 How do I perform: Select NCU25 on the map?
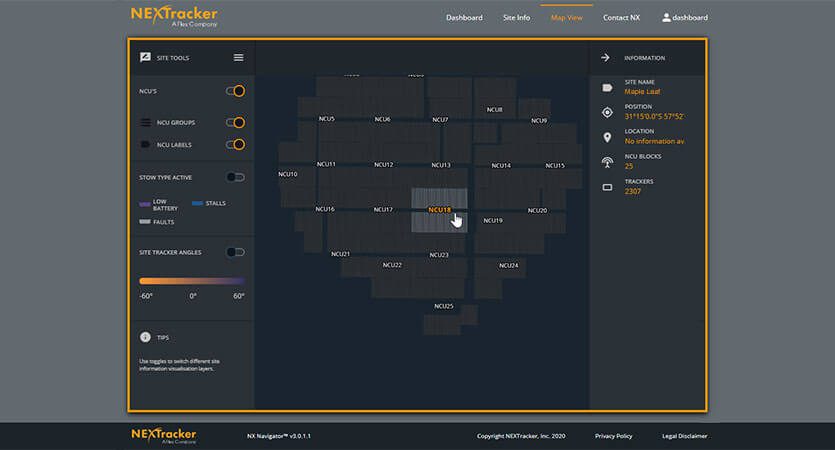pos(444,306)
